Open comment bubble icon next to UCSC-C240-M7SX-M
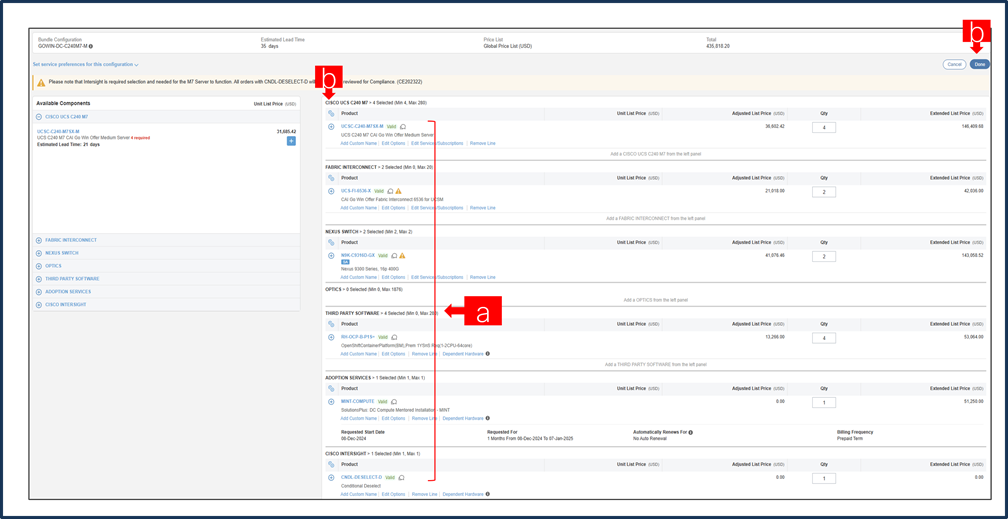 click(x=403, y=127)
